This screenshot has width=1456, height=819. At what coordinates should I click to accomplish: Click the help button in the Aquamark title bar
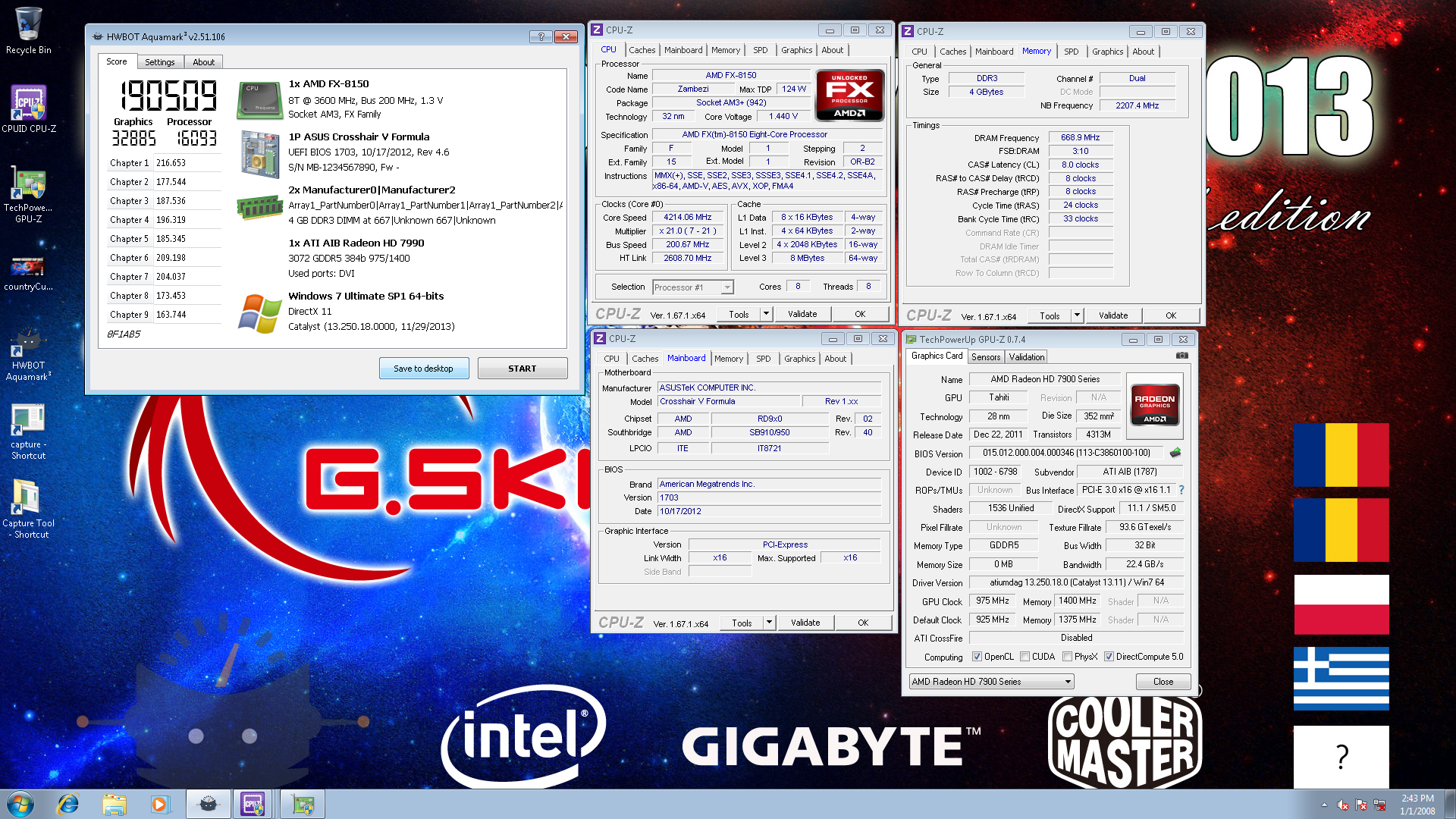point(541,36)
